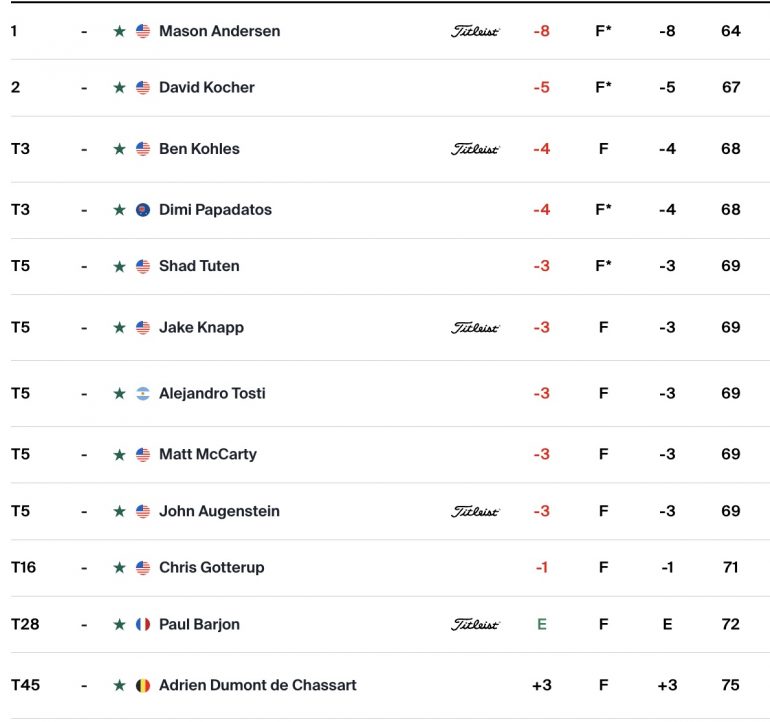Select Chris Gotterup's name
This screenshot has width=770, height=722.
212,567
